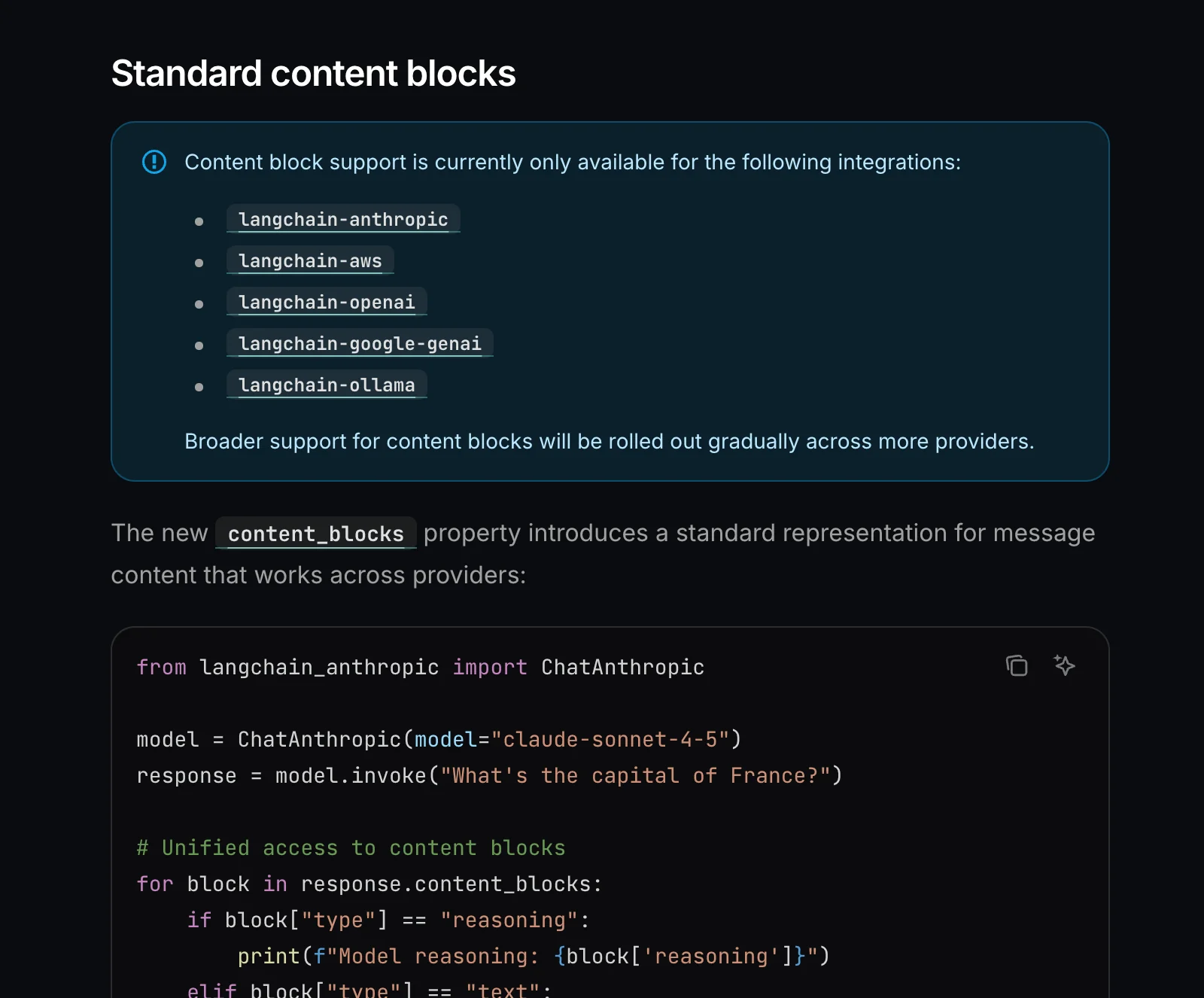Click the info icon in the callout

(x=154, y=162)
